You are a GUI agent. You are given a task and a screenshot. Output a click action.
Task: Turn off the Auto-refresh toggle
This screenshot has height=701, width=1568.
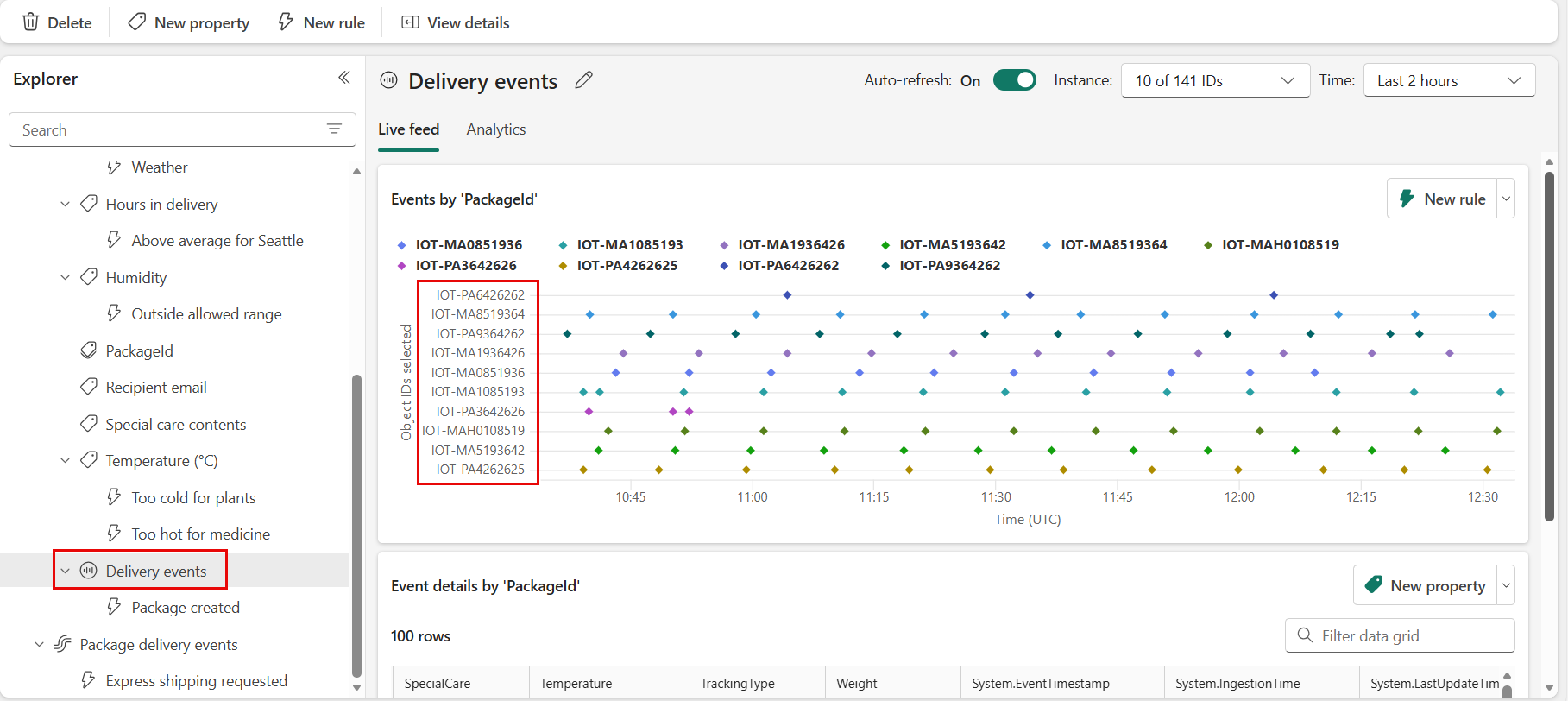1014,80
